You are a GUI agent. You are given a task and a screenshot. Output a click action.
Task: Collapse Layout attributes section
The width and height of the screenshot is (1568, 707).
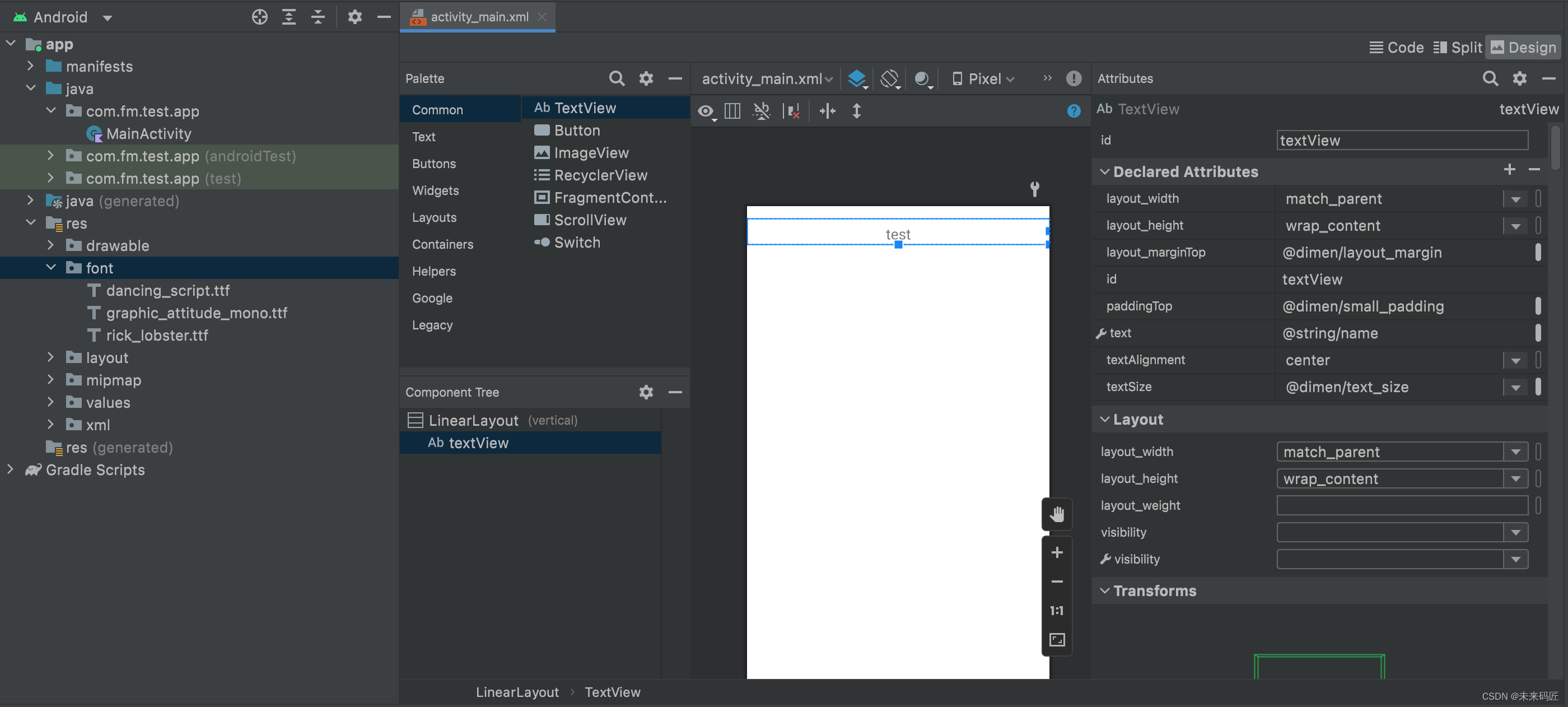click(x=1104, y=419)
